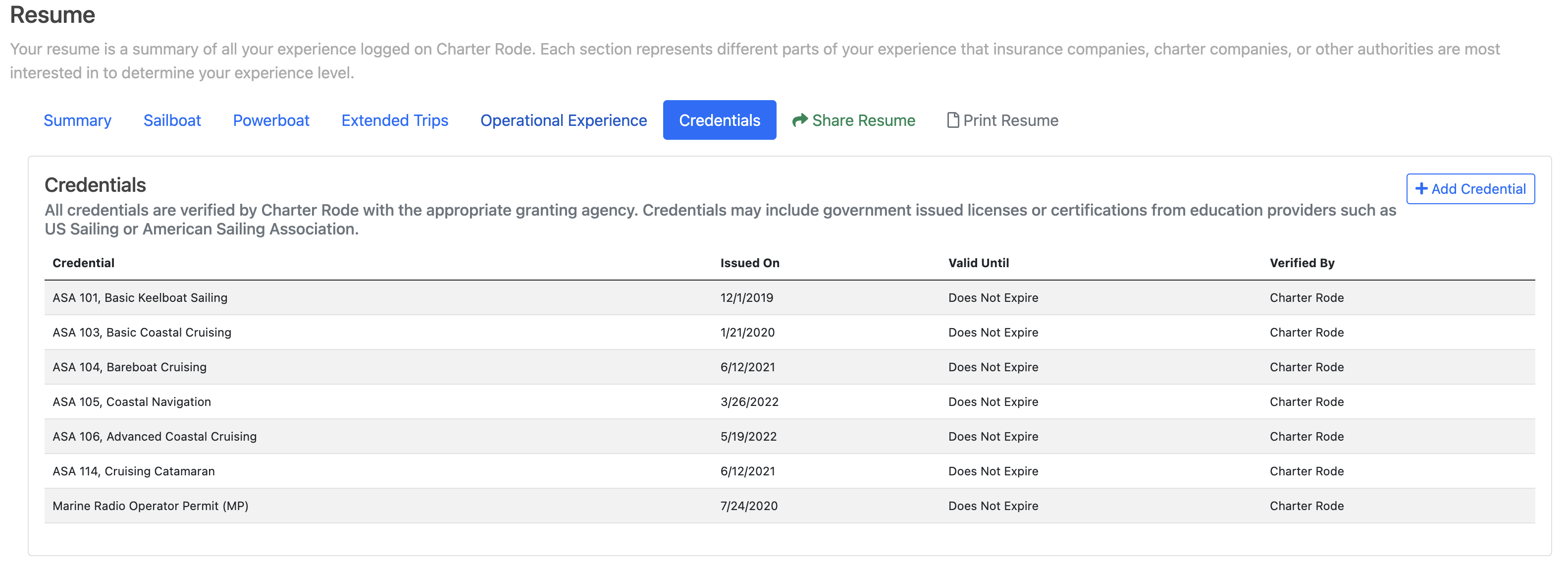This screenshot has height=574, width=1568.
Task: Click the Credentials section heading
Action: [95, 184]
